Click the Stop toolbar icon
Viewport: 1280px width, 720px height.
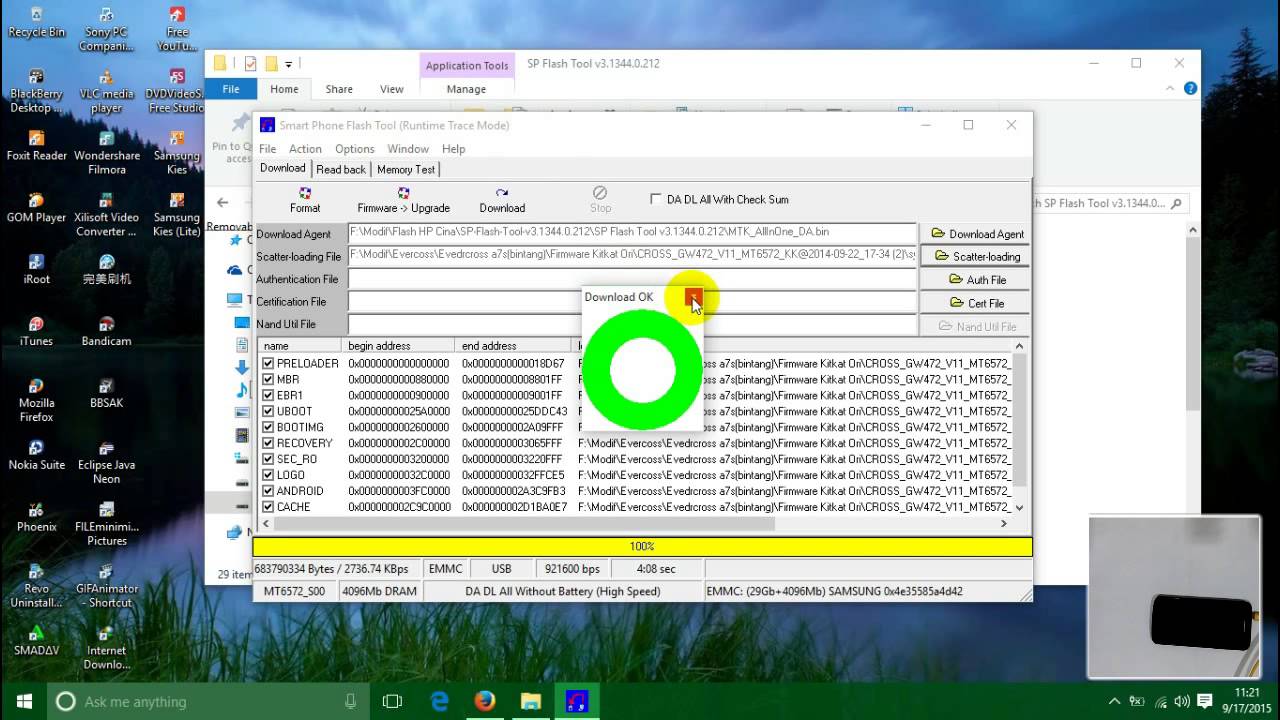pyautogui.click(x=600, y=199)
